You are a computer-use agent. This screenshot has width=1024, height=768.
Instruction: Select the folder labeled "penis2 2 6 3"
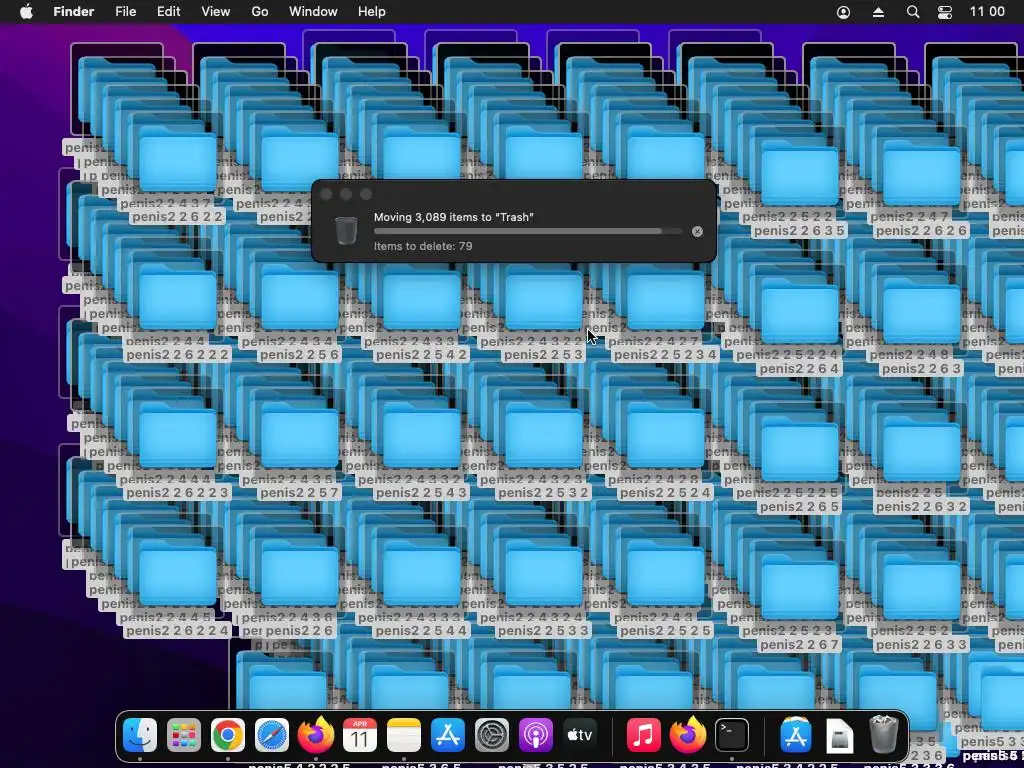point(921,315)
